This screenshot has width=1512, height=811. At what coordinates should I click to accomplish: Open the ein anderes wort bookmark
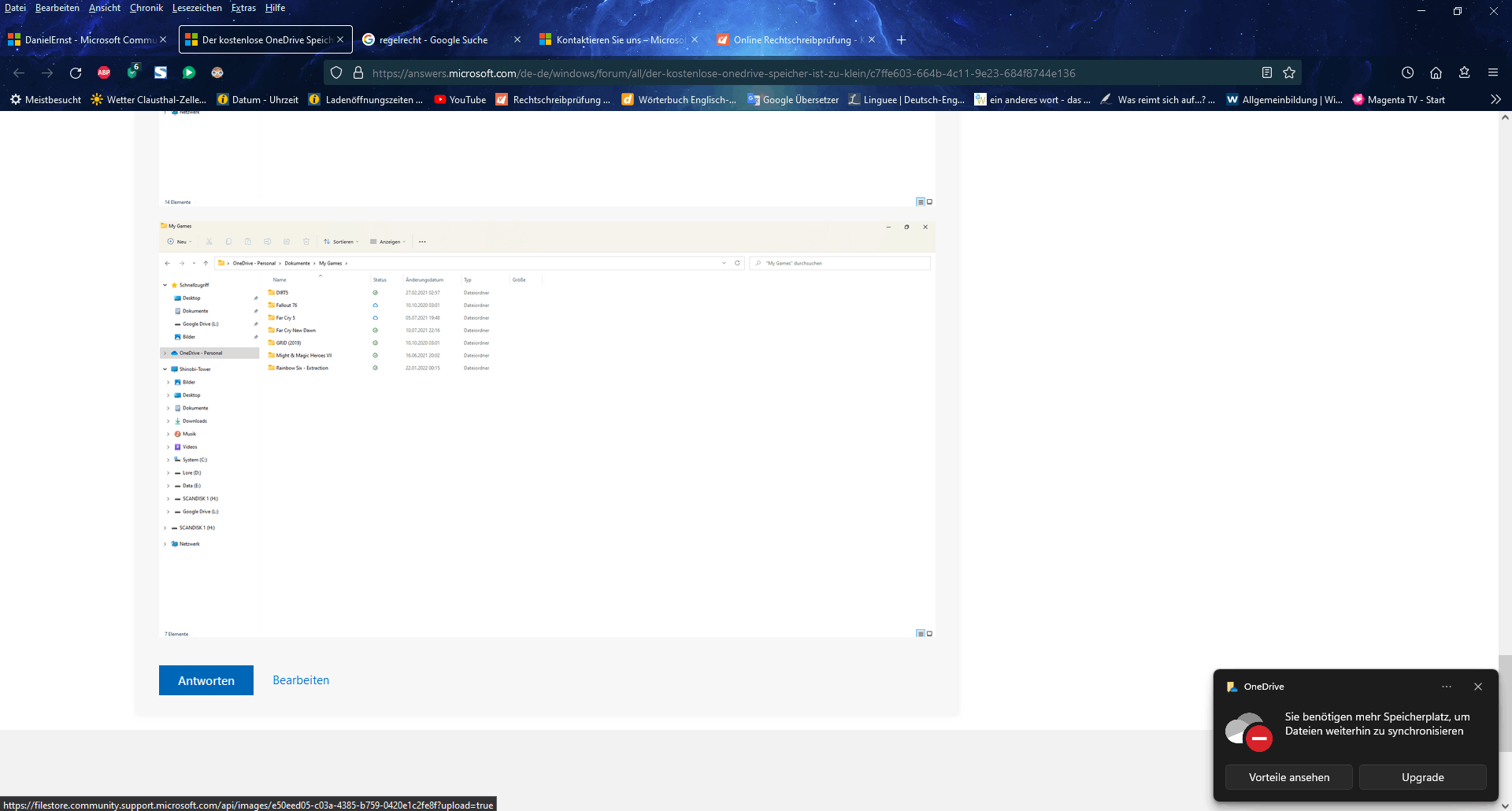pyautogui.click(x=1032, y=100)
